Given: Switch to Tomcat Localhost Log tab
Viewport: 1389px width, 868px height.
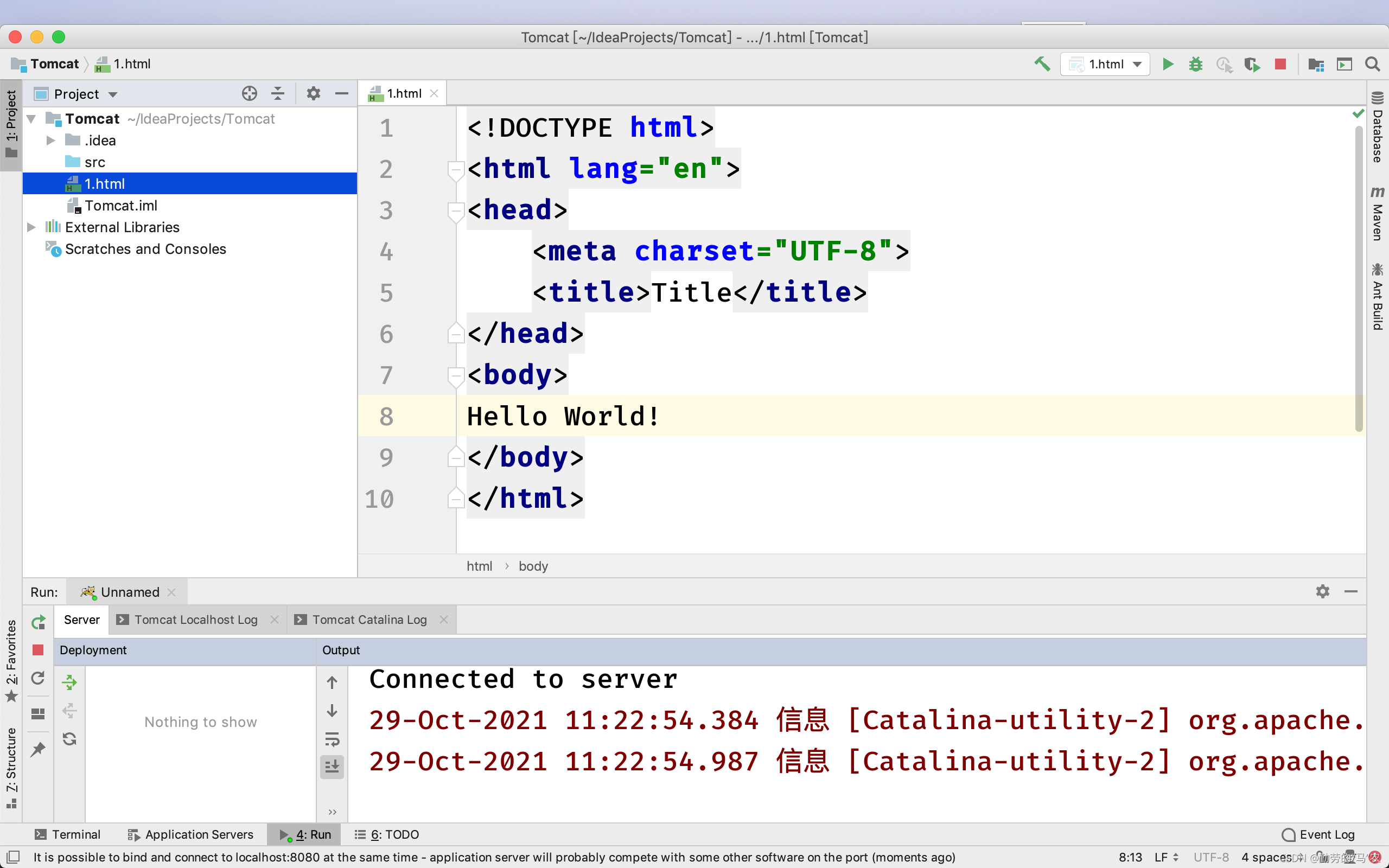Looking at the screenshot, I should pyautogui.click(x=195, y=619).
